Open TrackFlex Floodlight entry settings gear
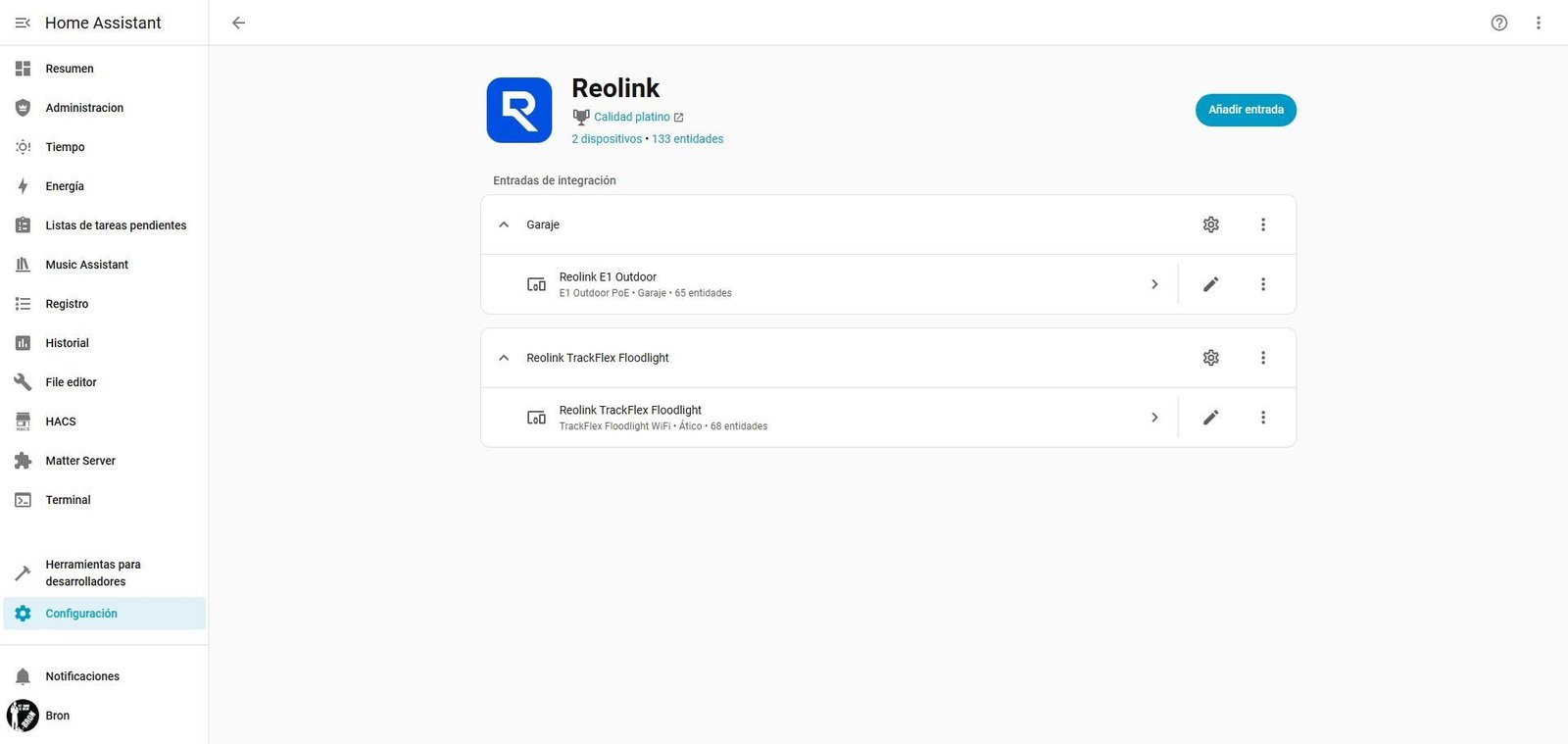Image resolution: width=1568 pixels, height=744 pixels. point(1211,358)
